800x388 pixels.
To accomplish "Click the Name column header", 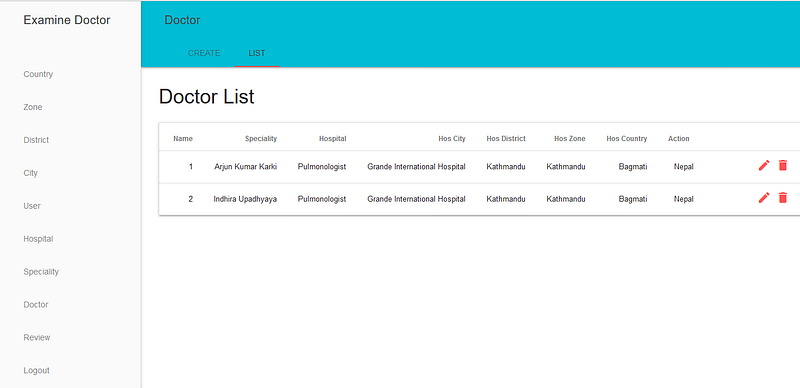I will pos(183,138).
